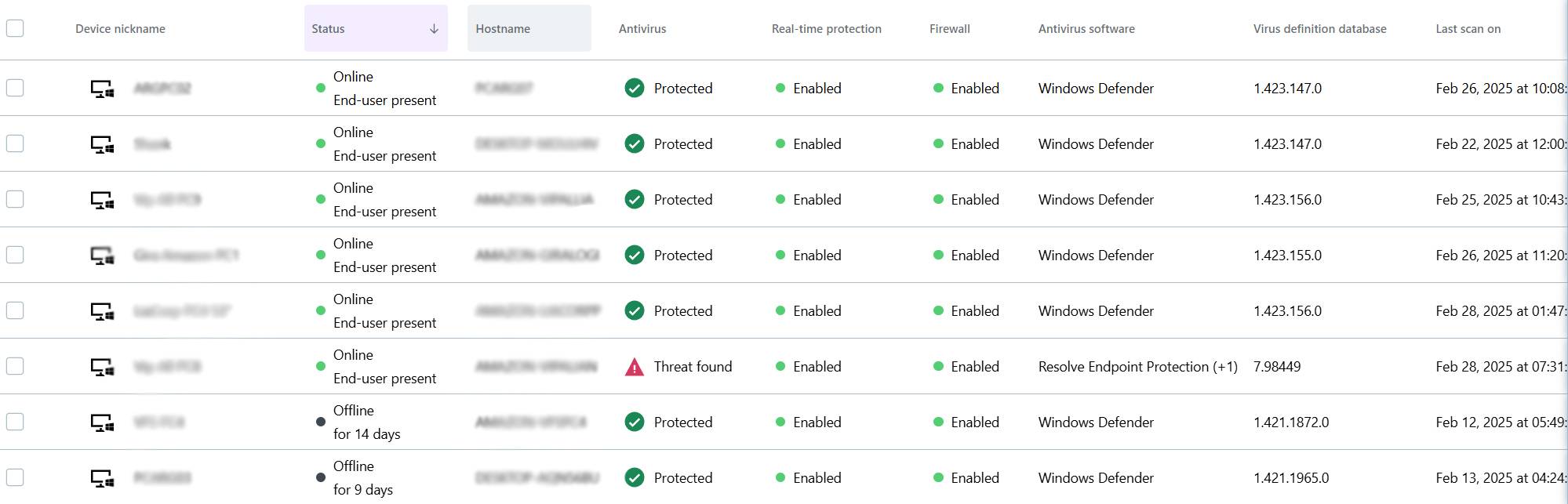This screenshot has height=504, width=1568.
Task: Click the red Threat found warning icon
Action: tap(634, 367)
